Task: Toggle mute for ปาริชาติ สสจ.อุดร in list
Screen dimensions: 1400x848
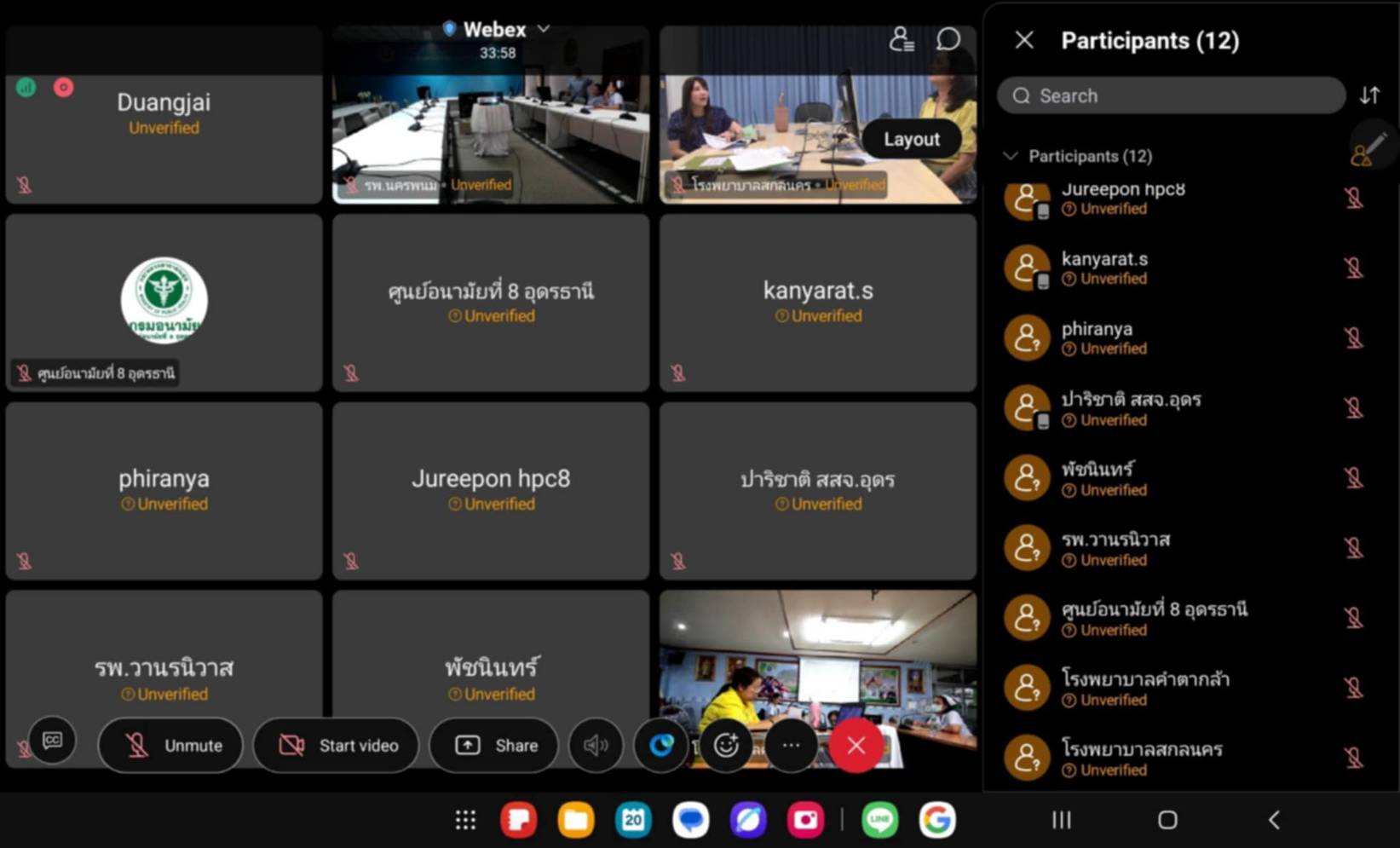Action: click(1353, 408)
